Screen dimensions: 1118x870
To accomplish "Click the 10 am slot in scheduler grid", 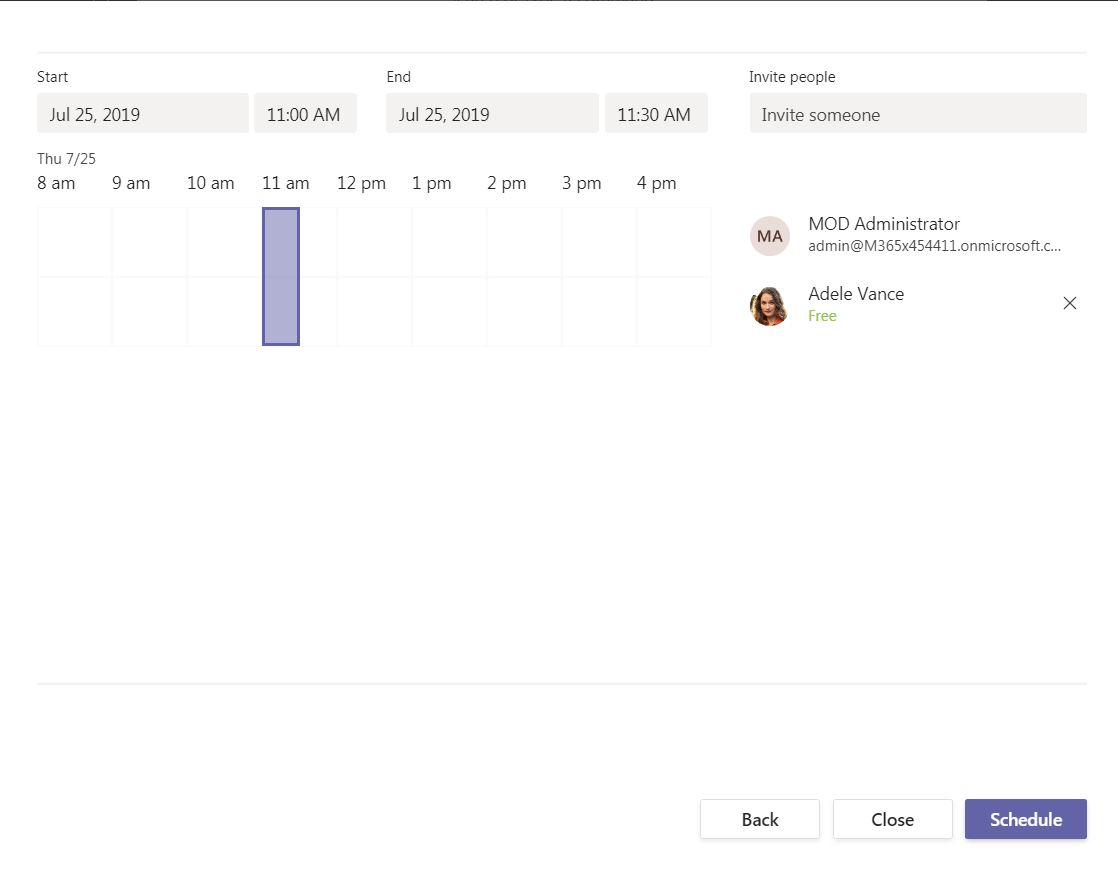I will (225, 276).
